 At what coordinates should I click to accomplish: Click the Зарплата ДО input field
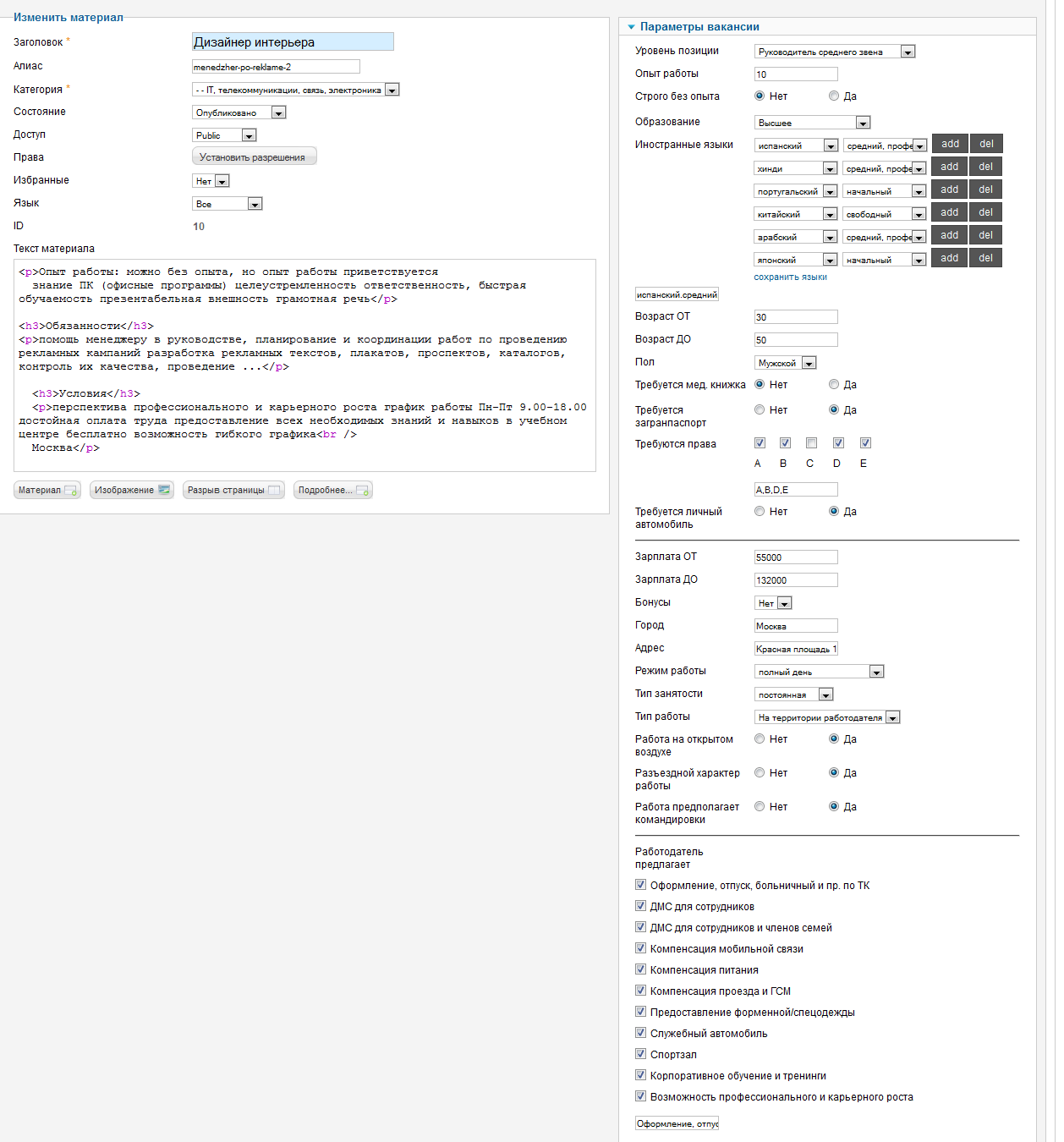[x=796, y=580]
